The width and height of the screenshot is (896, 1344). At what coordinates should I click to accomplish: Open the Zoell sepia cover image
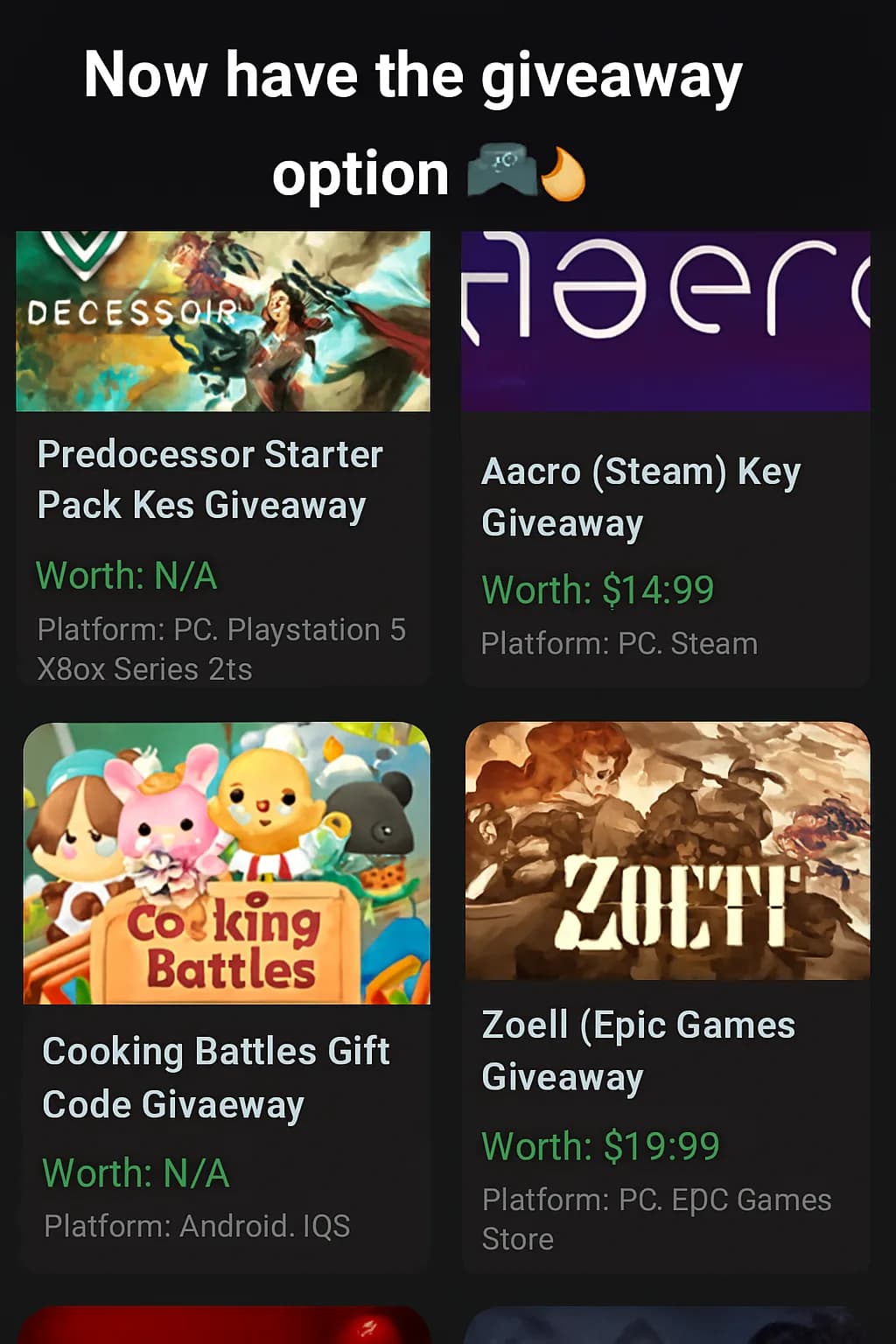(668, 850)
